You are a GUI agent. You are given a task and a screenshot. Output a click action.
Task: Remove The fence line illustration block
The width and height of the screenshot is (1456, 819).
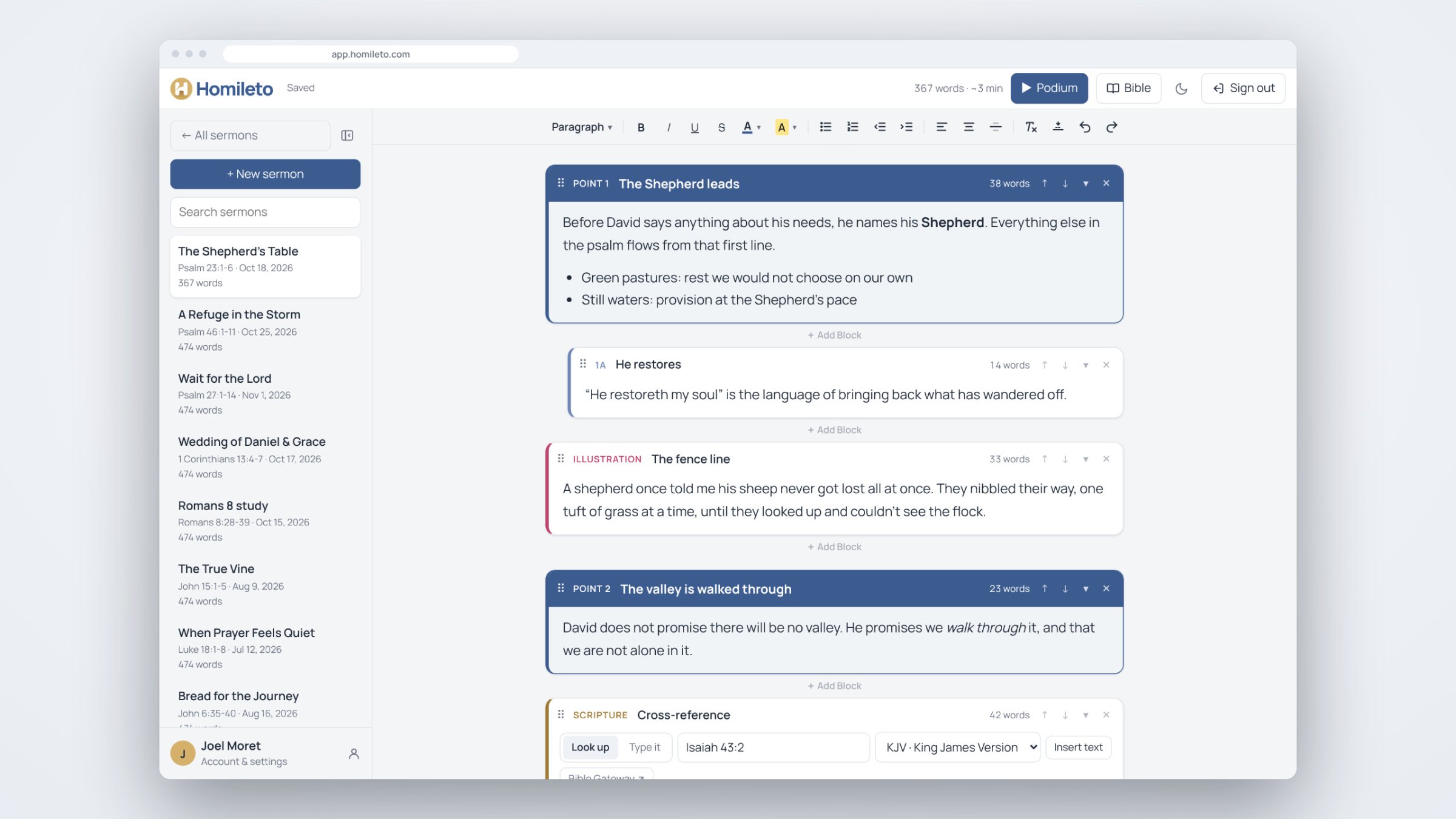[x=1106, y=459]
